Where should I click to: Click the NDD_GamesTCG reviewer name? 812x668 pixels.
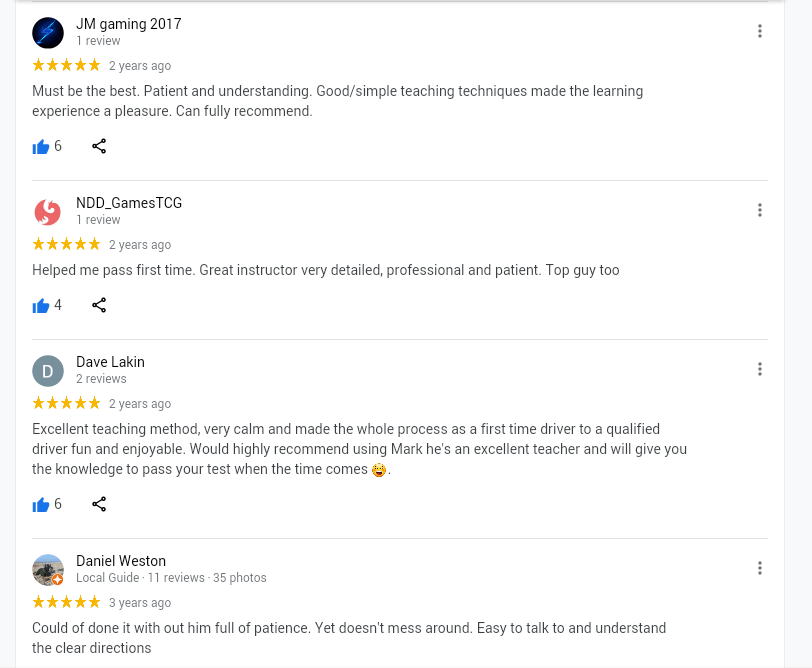coord(129,203)
